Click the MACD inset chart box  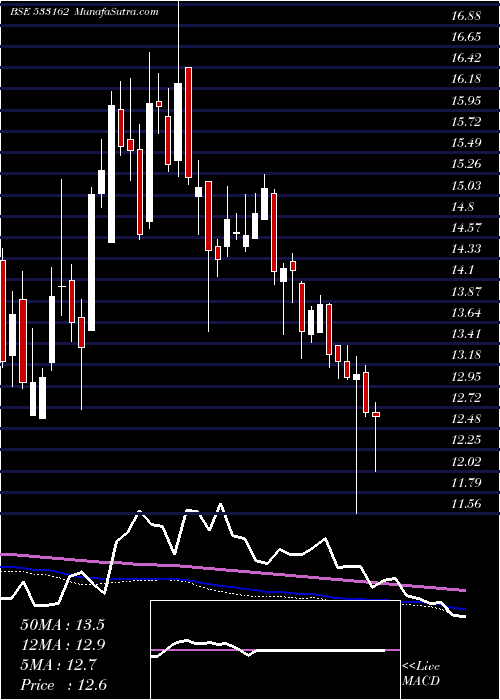275,650
